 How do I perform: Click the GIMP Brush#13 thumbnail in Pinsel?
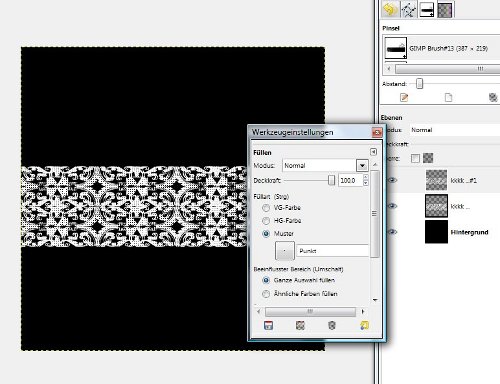coord(396,49)
